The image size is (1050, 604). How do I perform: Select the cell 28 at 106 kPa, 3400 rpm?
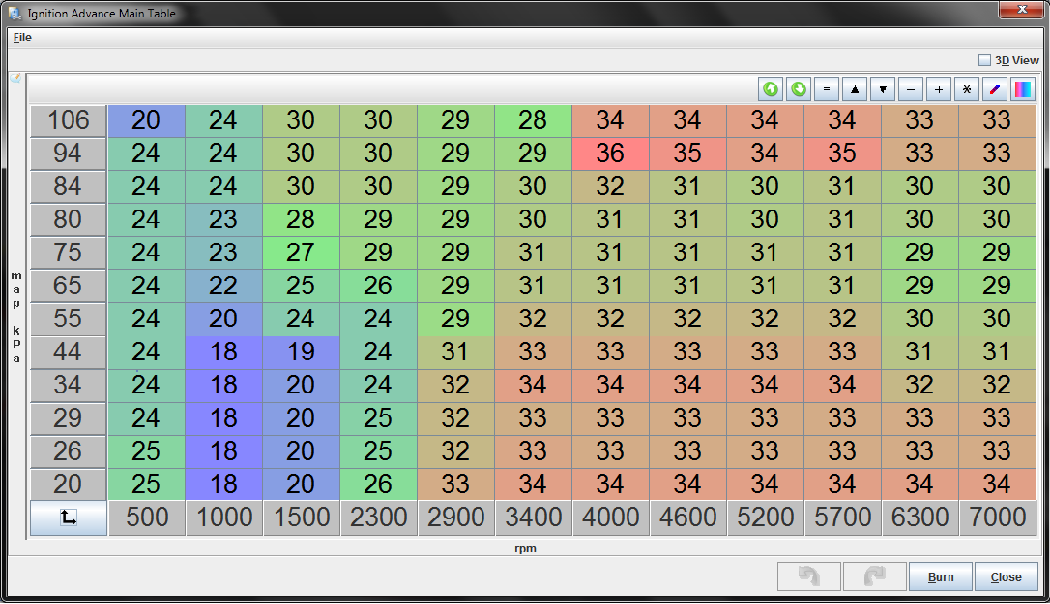tap(533, 121)
